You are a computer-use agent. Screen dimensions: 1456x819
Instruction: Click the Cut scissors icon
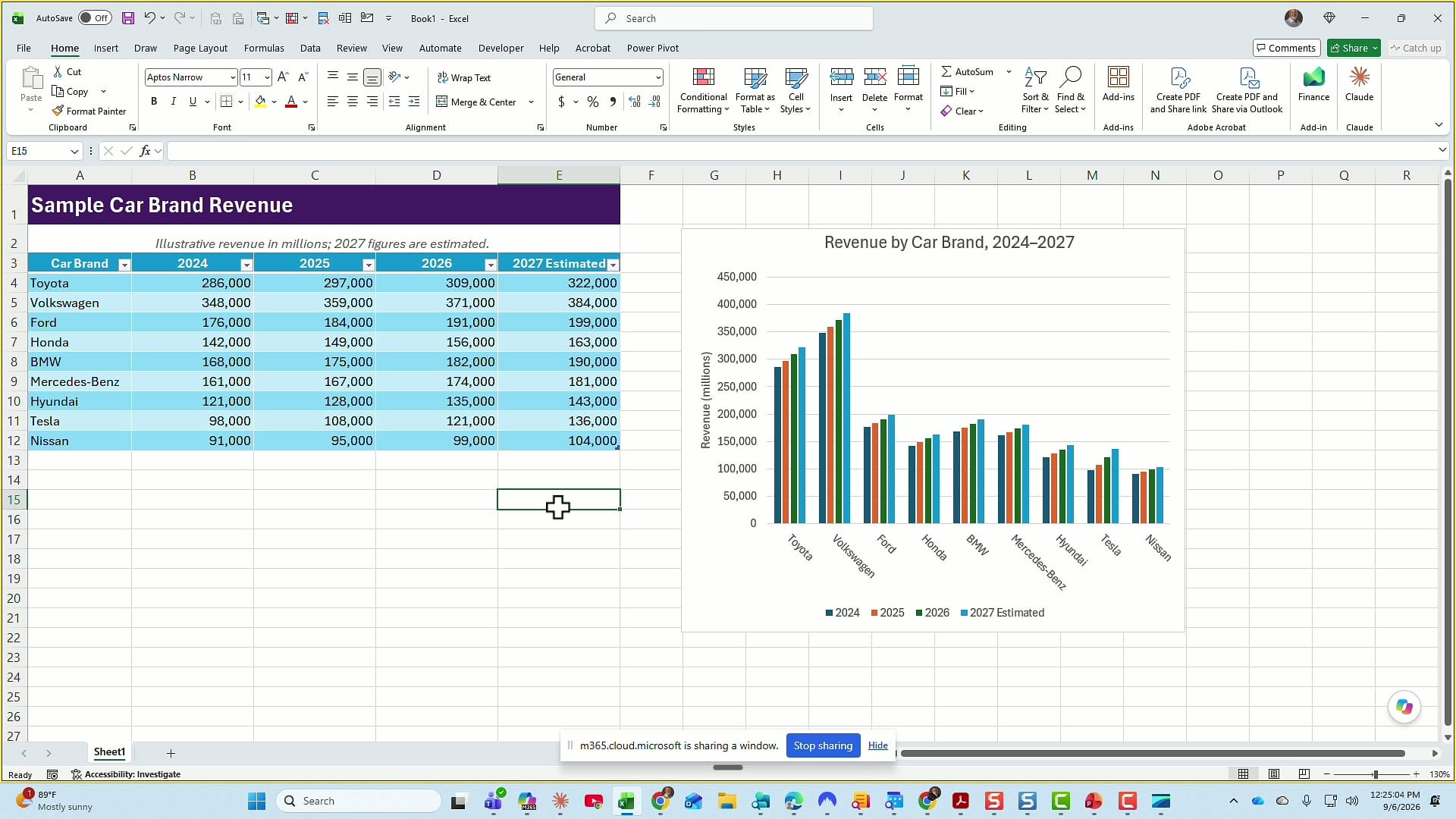(x=58, y=71)
